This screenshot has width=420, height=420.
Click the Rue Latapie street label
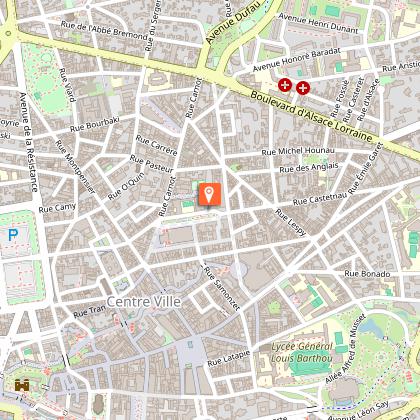(x=229, y=358)
